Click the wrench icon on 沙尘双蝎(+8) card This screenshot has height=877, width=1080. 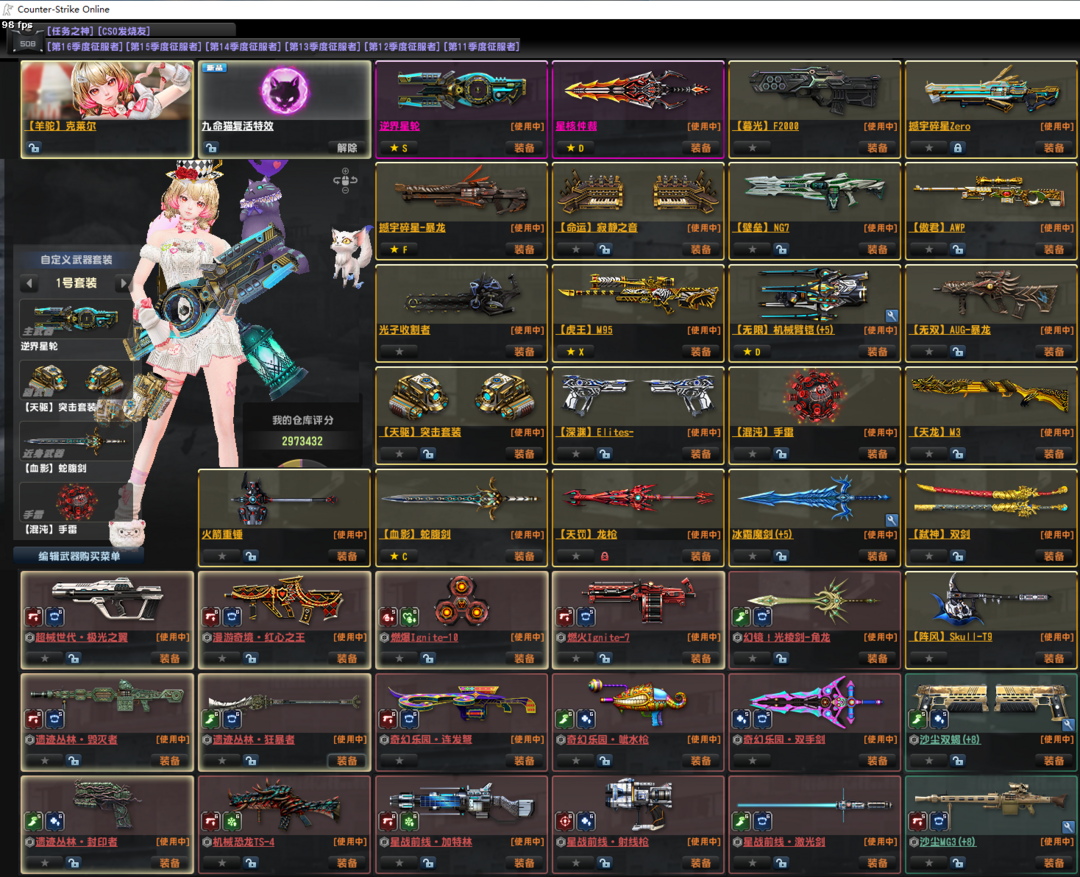click(1068, 725)
